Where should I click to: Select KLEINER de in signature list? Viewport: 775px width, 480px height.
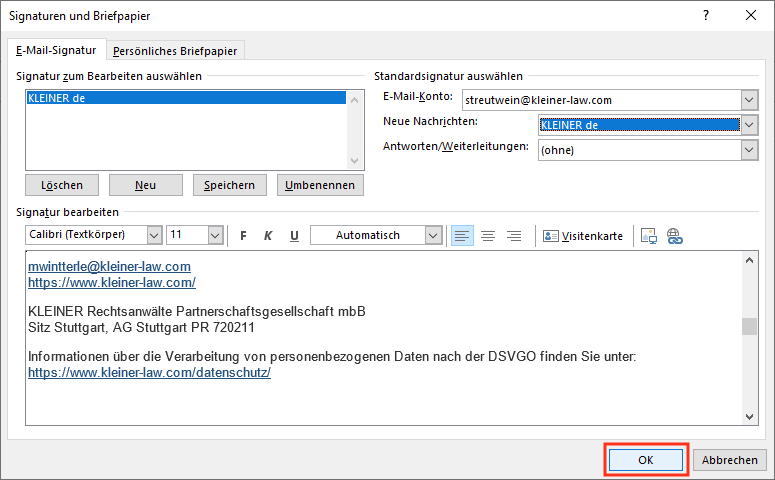click(x=57, y=98)
